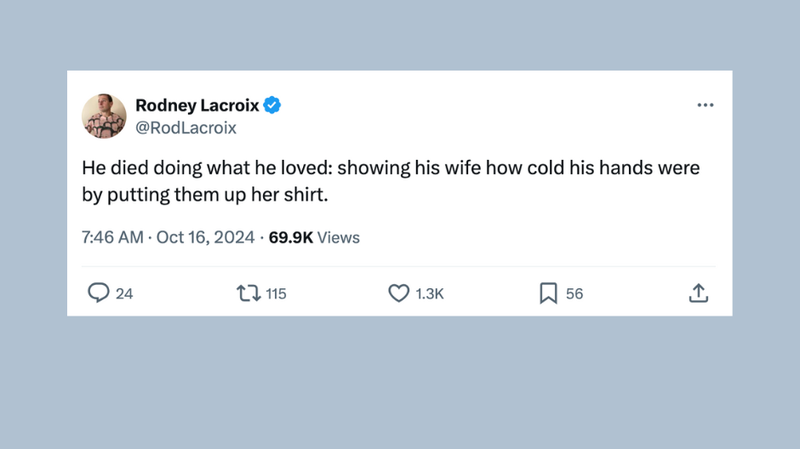Open the three-dot more options menu
This screenshot has width=800, height=449.
[705, 105]
